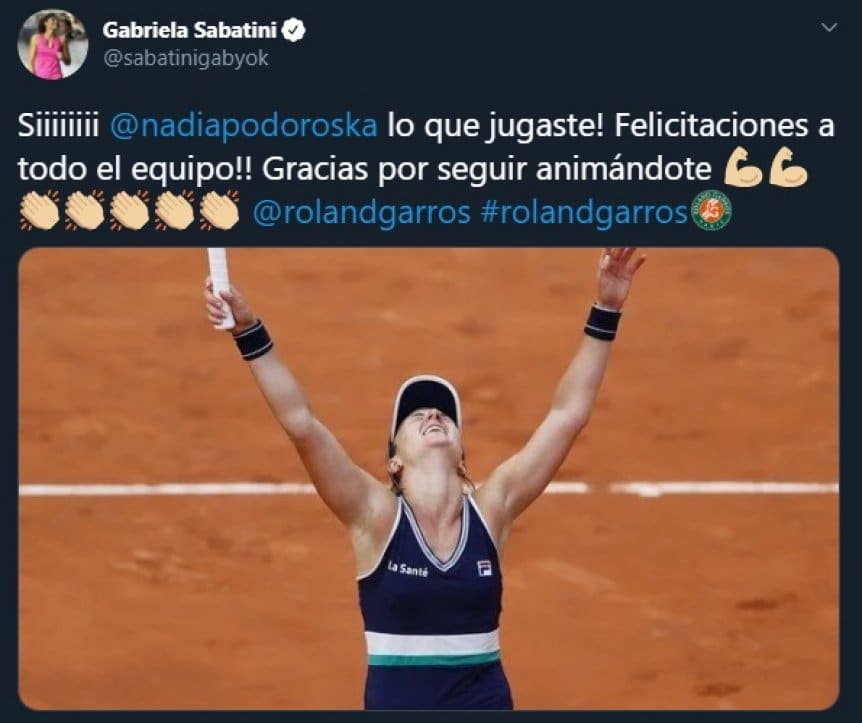Click the third clapping hands emoji
Viewport: 862px width, 723px height.
tap(129, 210)
